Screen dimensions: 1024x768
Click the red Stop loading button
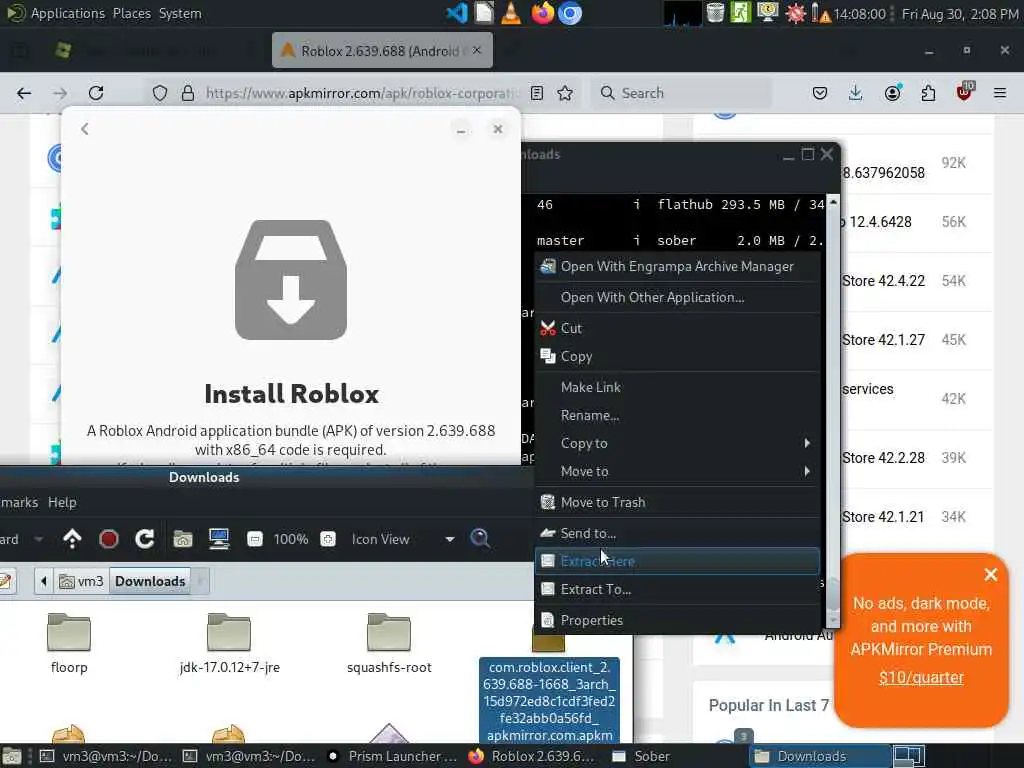click(x=108, y=539)
